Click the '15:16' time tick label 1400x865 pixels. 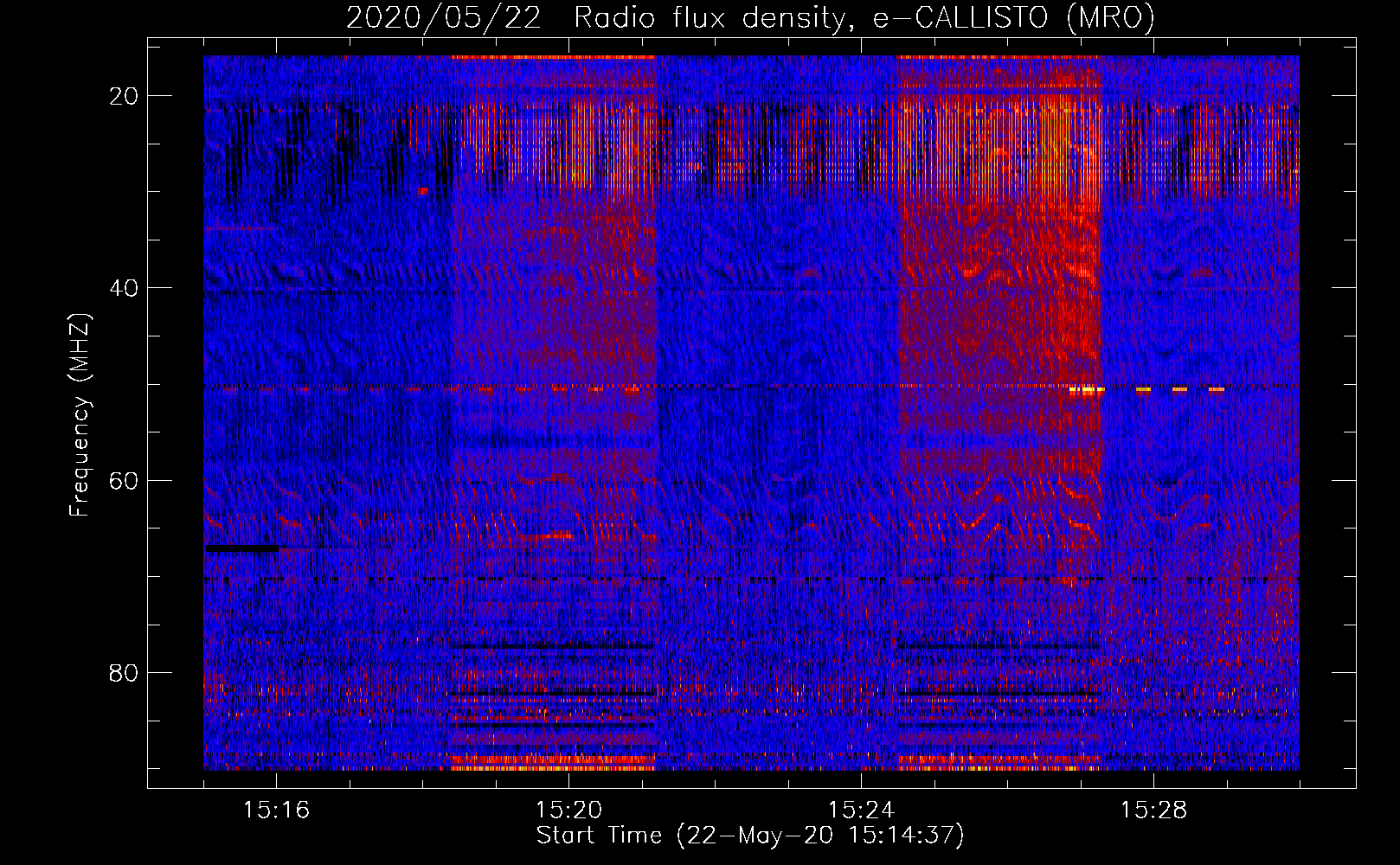point(277,811)
